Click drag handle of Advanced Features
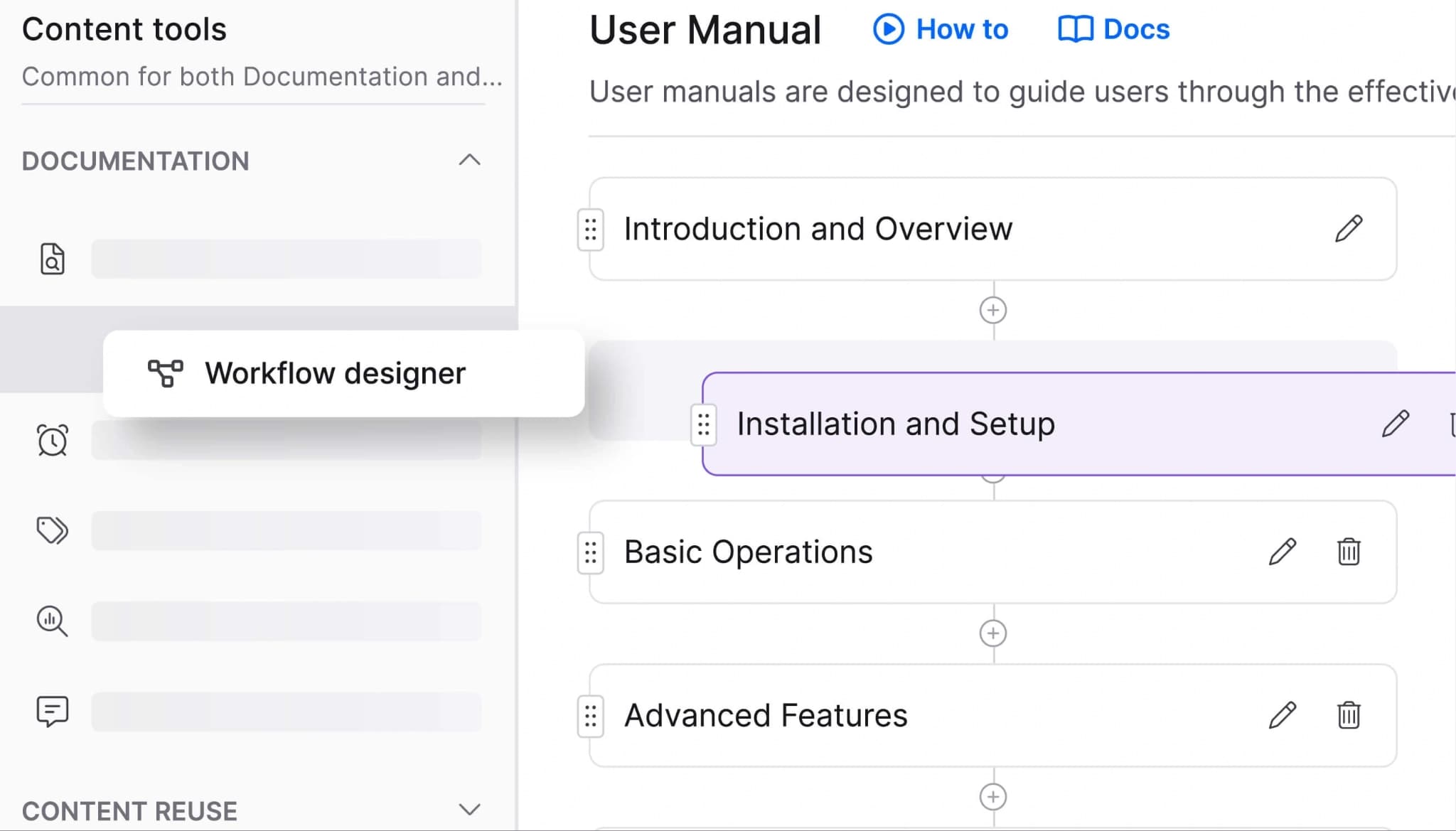 coord(590,716)
